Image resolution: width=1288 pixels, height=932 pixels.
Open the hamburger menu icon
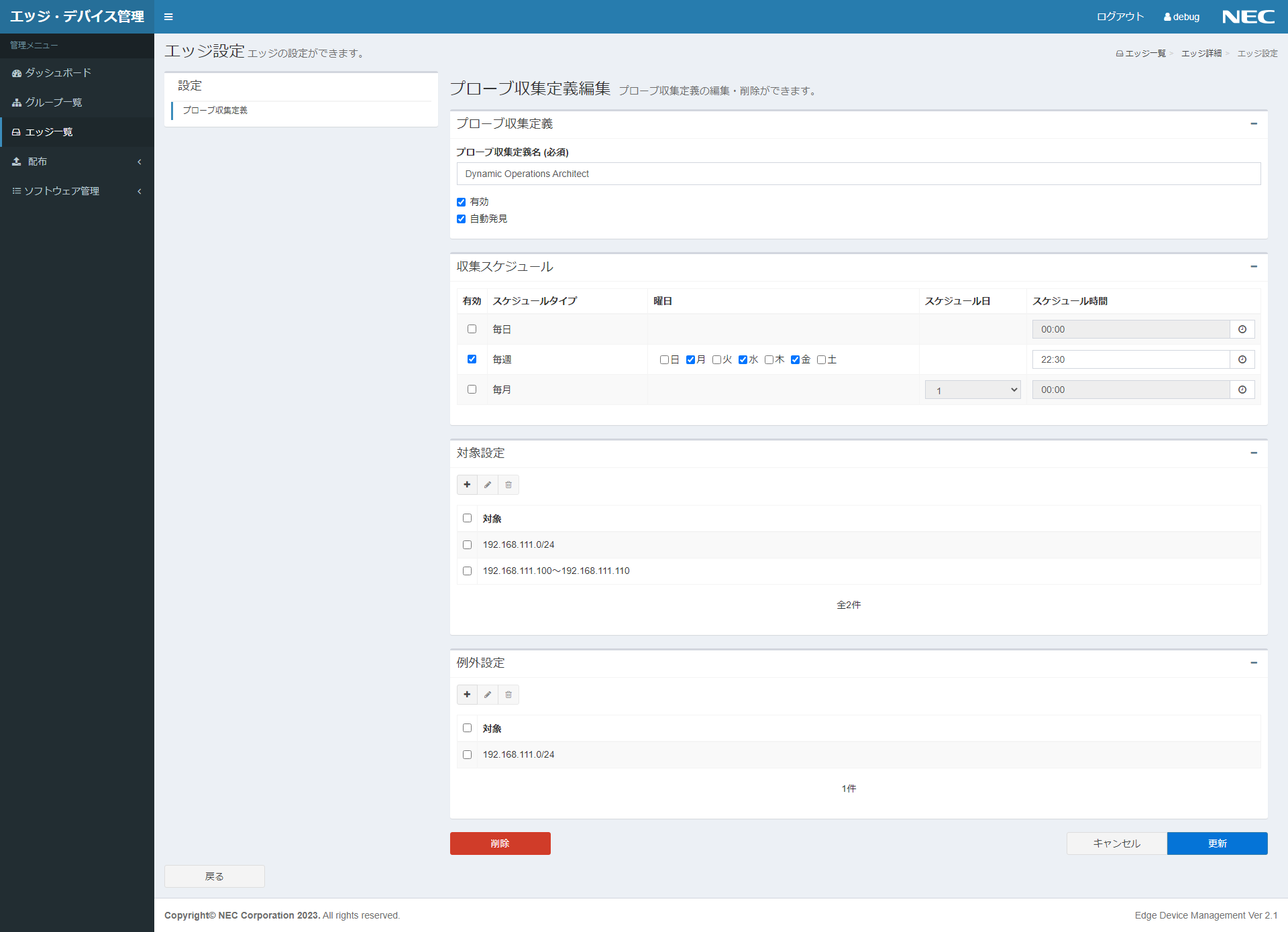point(168,17)
